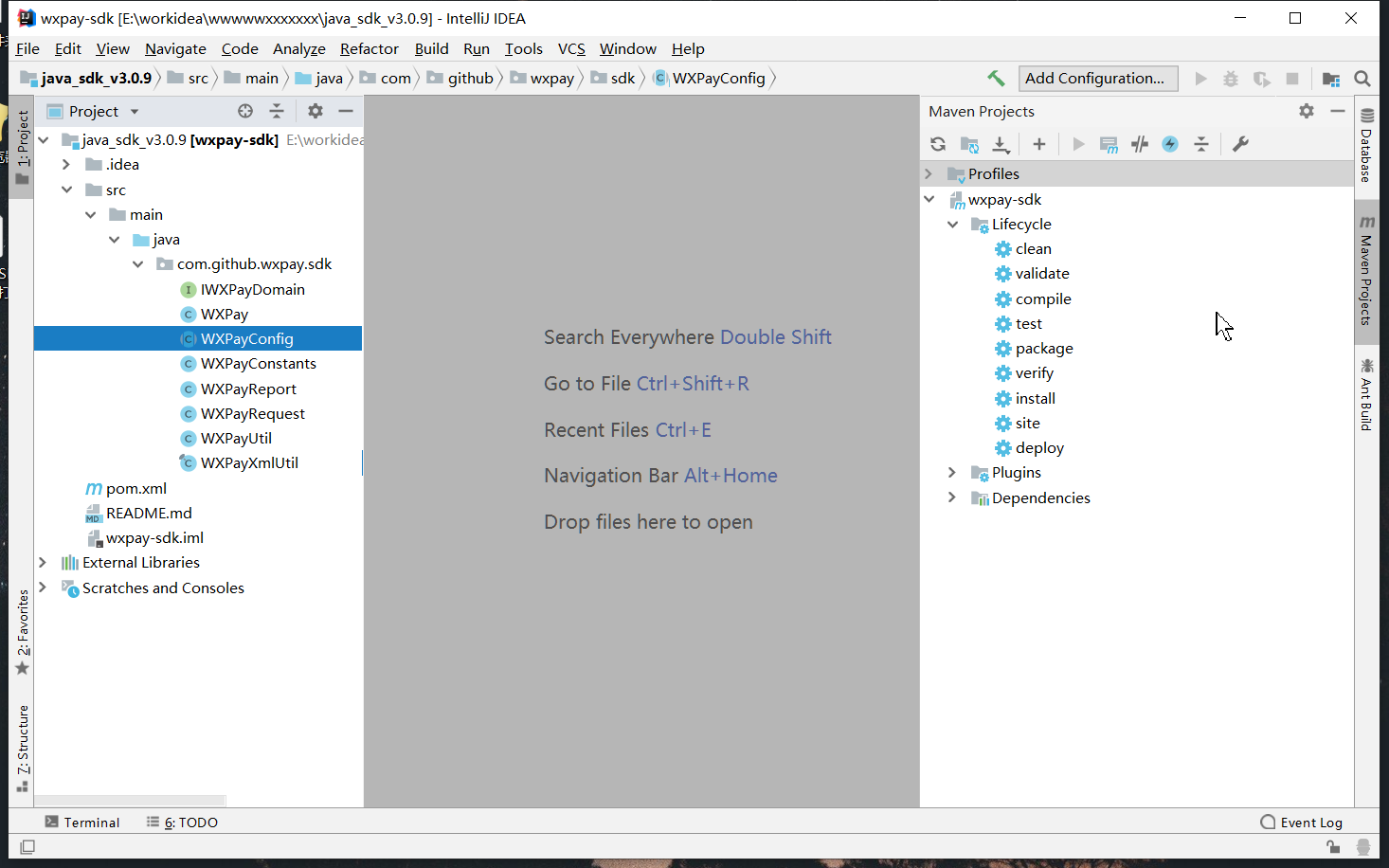Click Add Configuration button

point(1098,79)
